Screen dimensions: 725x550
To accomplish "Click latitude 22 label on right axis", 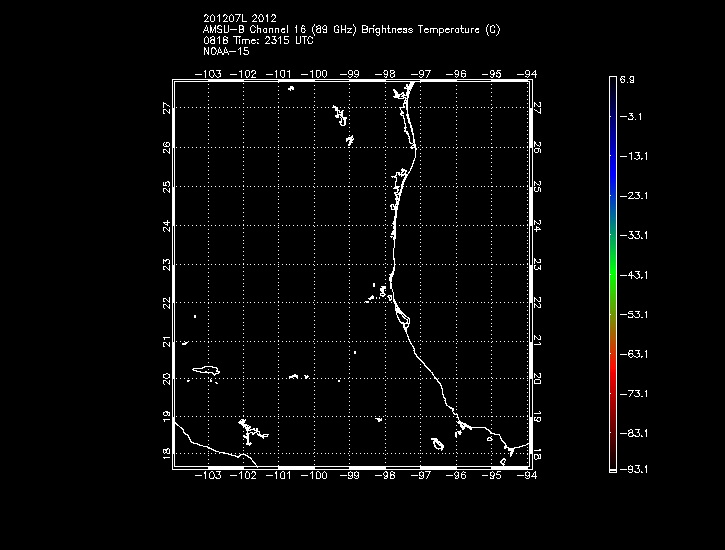I will click(x=537, y=302).
